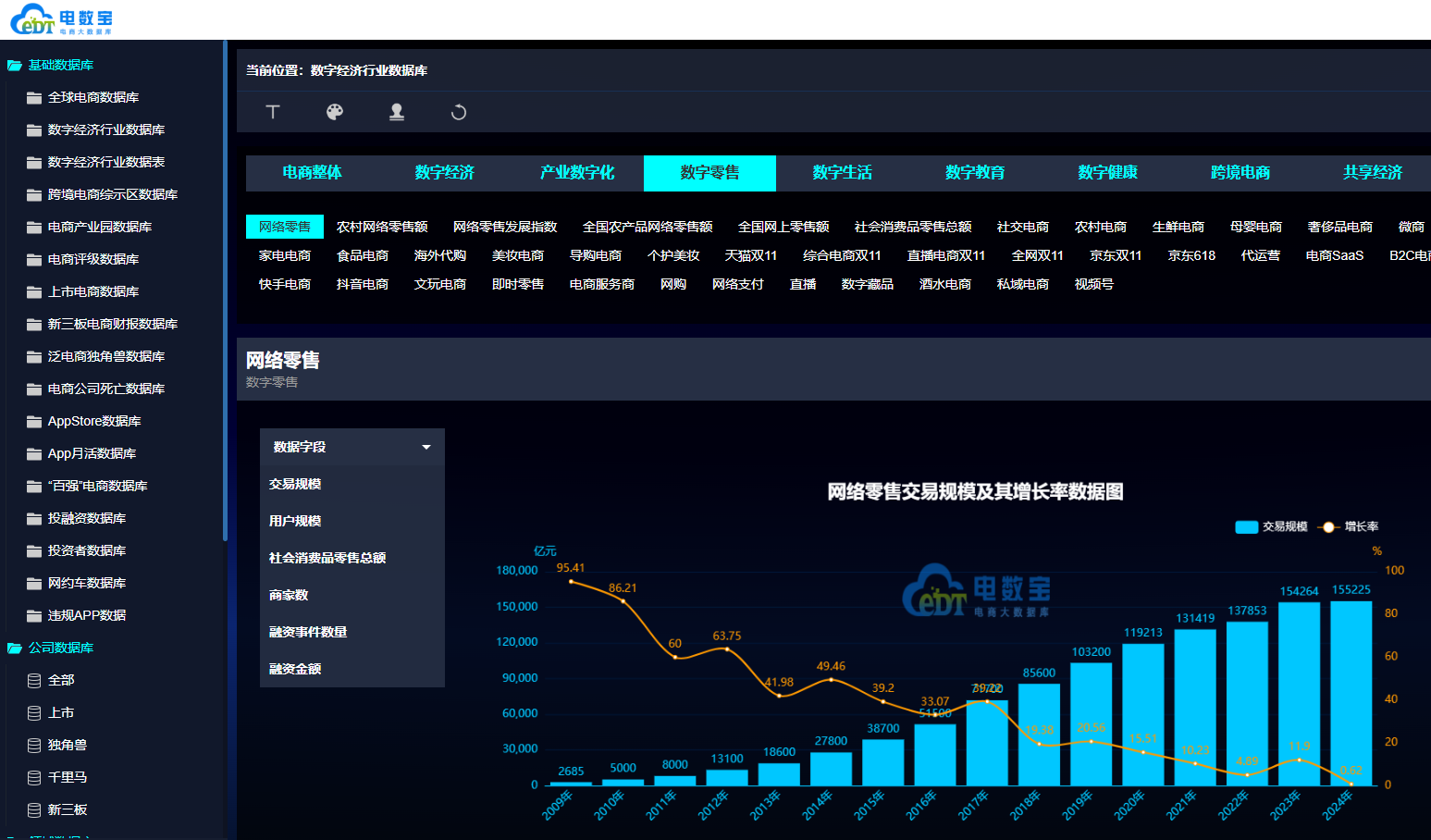Click the refresh rotate icon
Screen dimensions: 1431x840
[x=458, y=112]
